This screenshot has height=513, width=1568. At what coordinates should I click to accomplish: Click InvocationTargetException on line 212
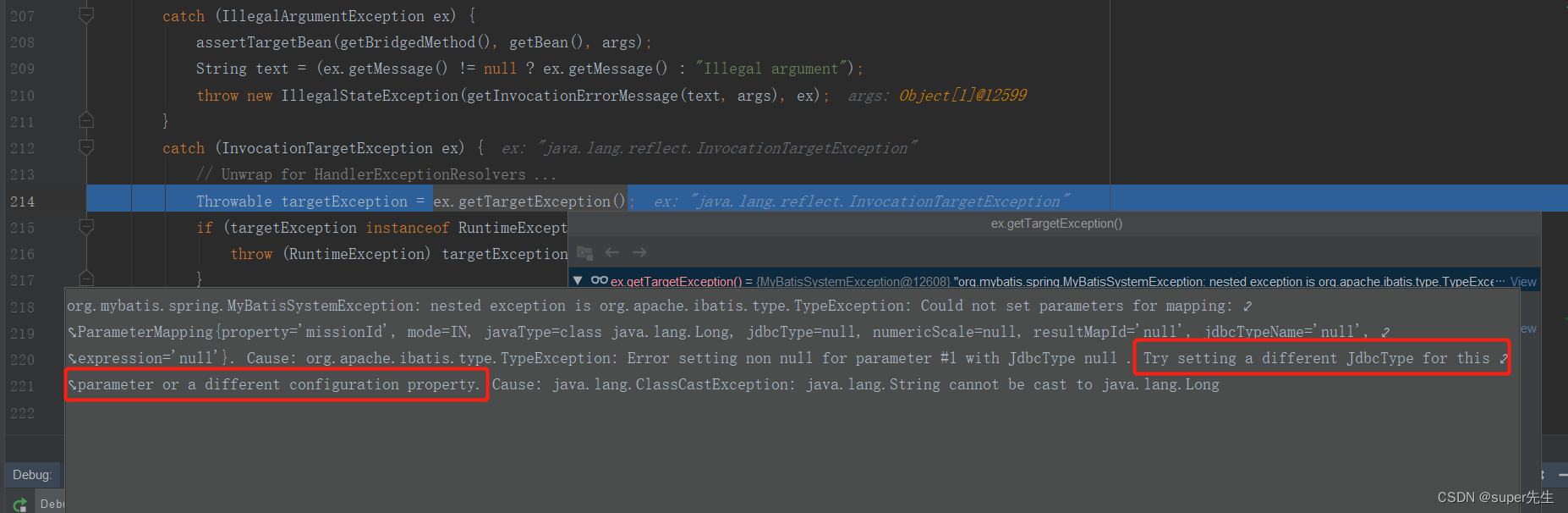pos(327,148)
